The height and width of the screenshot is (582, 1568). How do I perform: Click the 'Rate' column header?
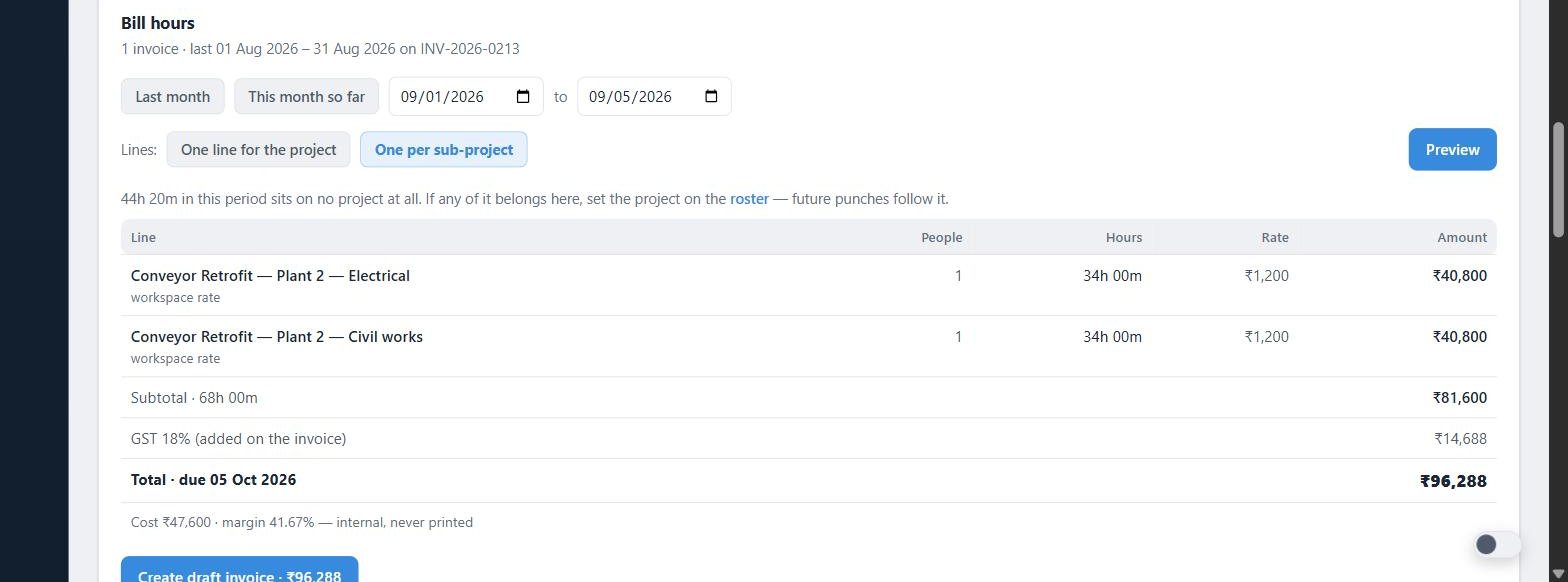point(1275,237)
